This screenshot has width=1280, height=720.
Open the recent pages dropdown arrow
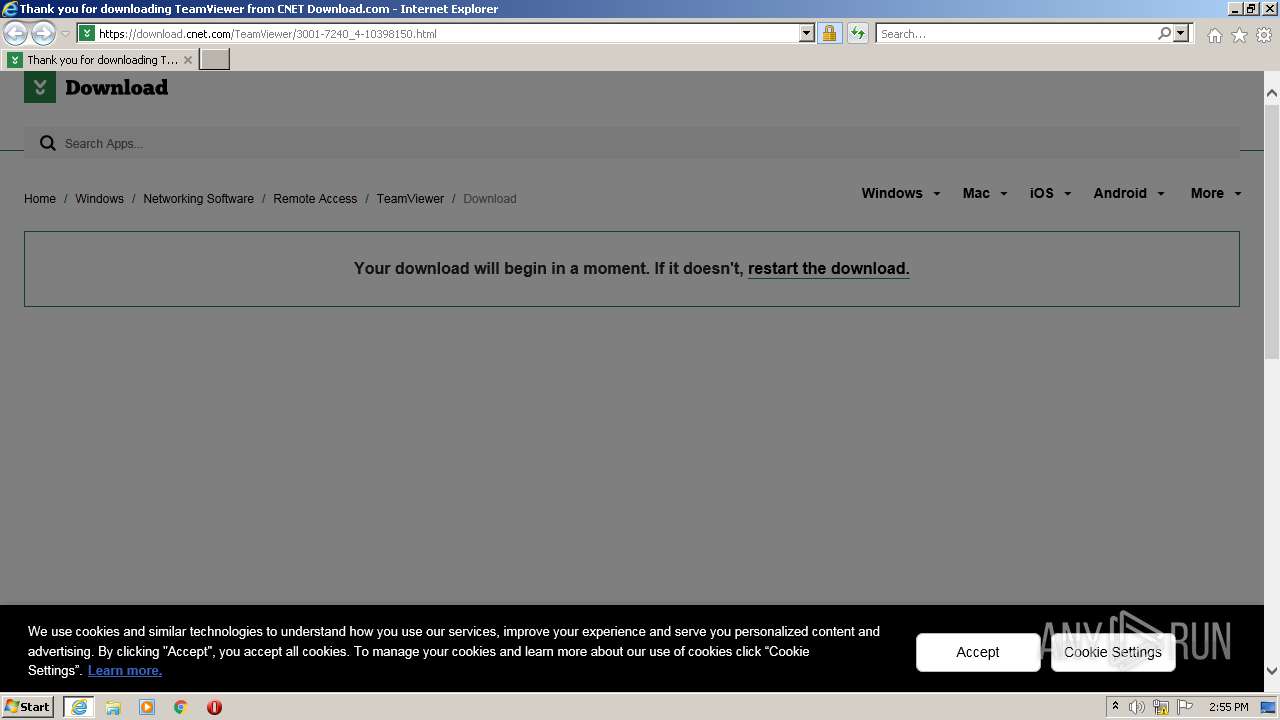tap(65, 34)
